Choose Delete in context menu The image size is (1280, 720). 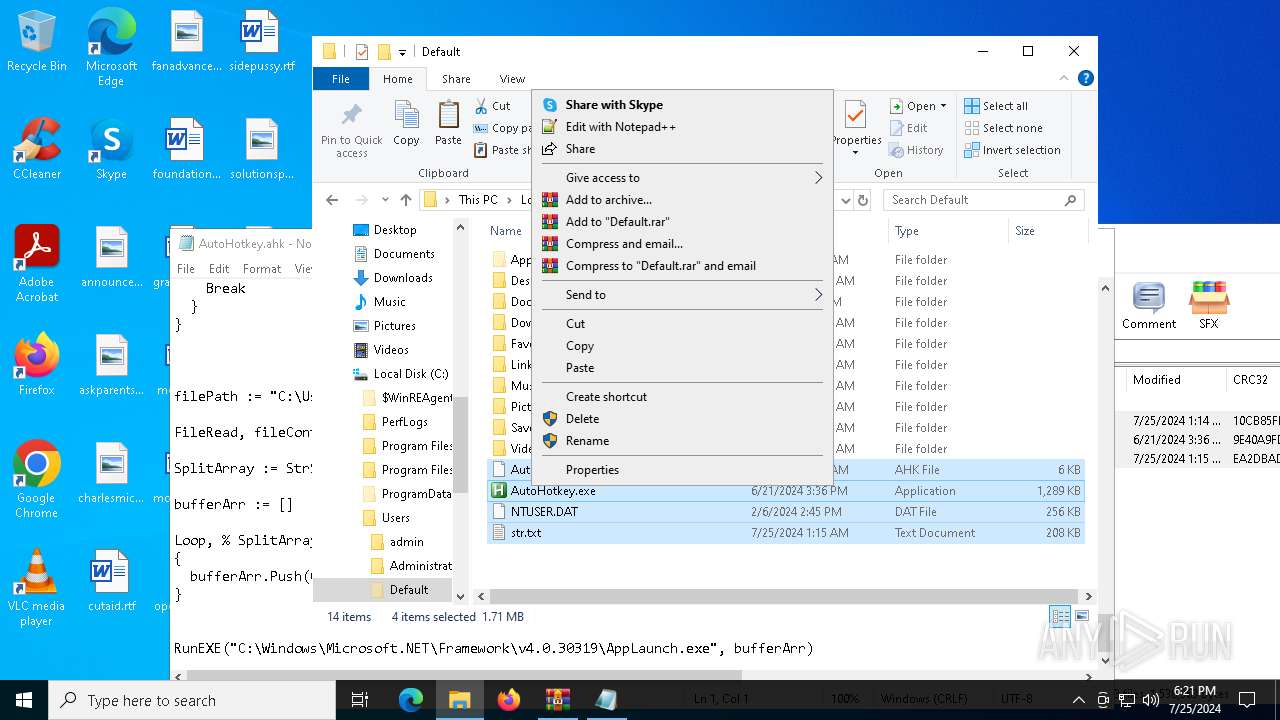[682, 419]
